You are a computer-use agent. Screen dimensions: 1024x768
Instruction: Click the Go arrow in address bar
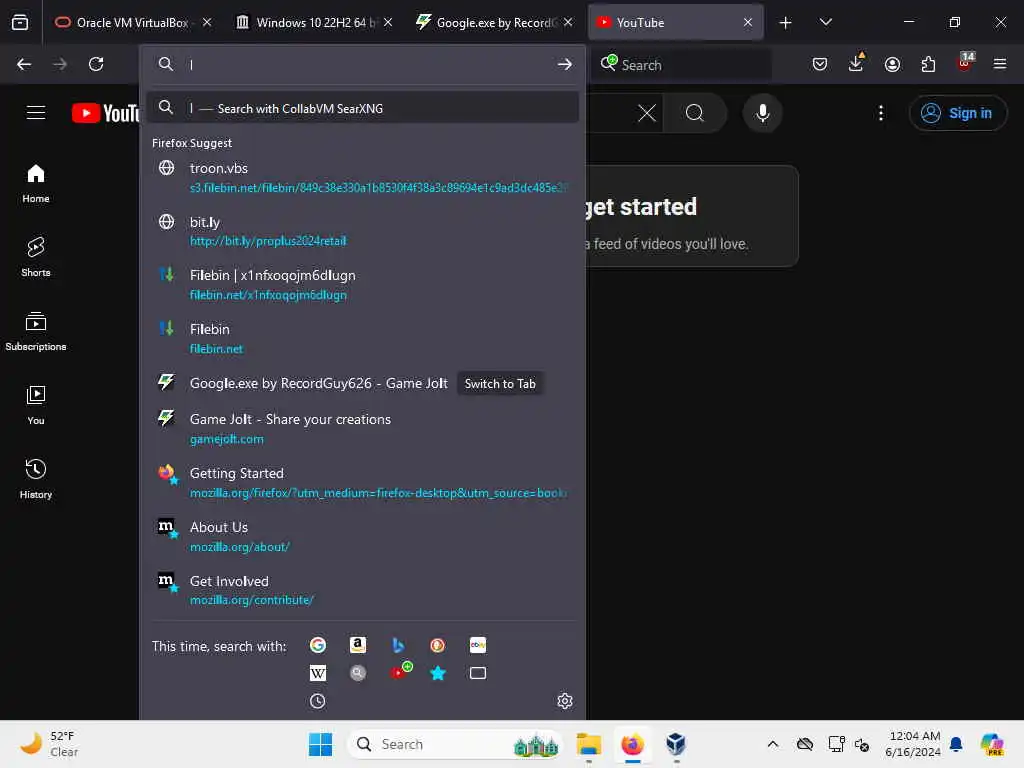coord(565,64)
